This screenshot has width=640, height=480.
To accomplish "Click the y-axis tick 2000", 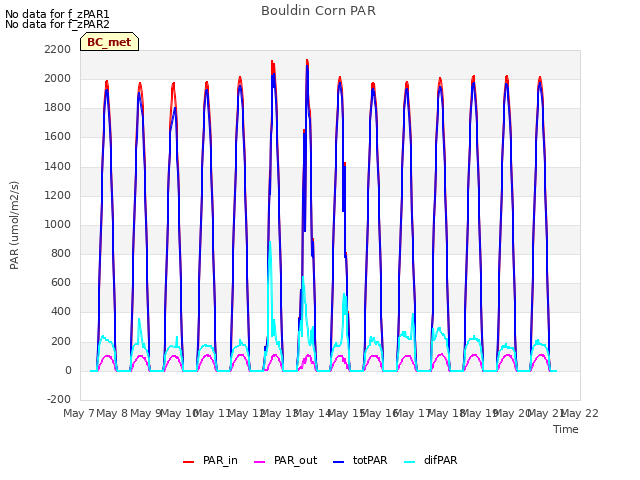I will [x=58, y=78].
